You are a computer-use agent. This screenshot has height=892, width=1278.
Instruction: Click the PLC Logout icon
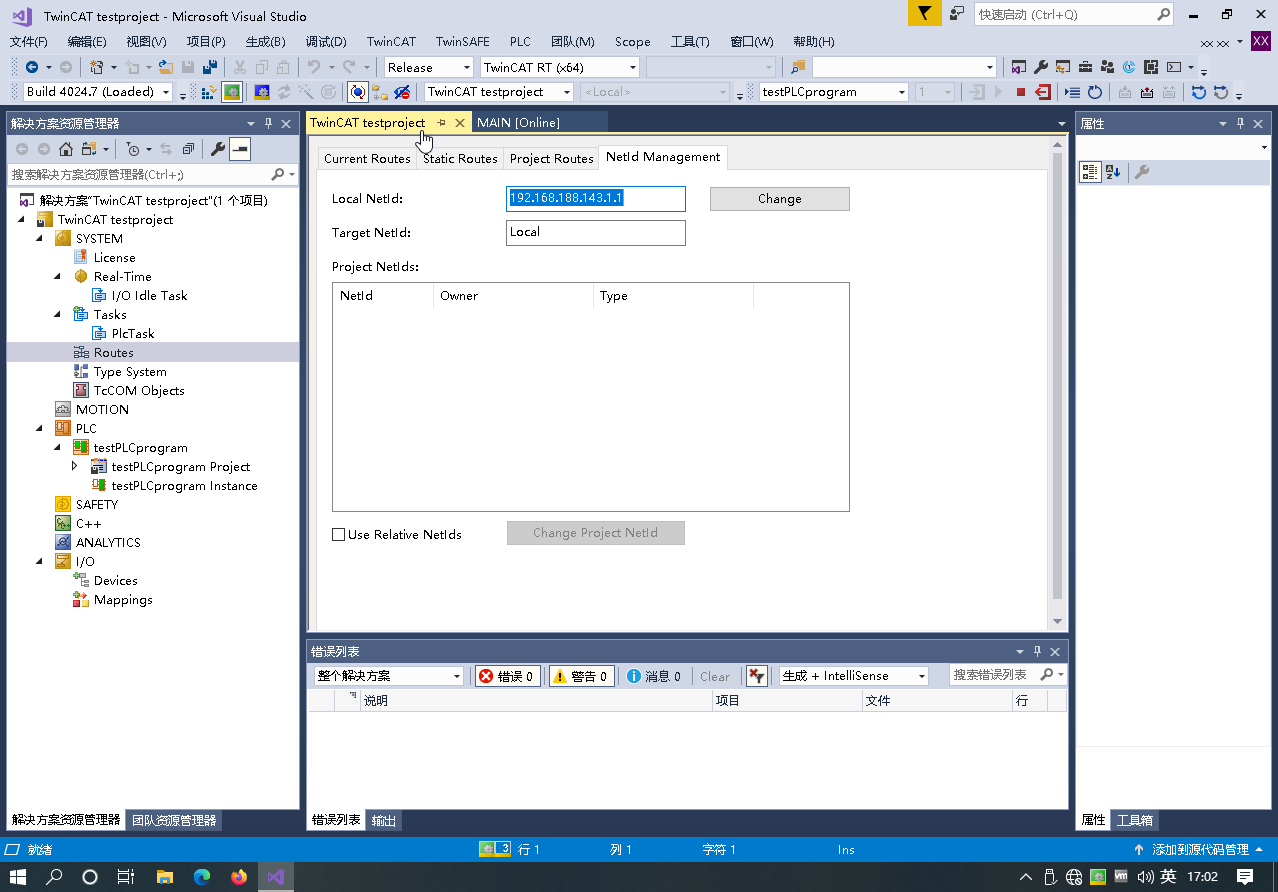click(x=1043, y=92)
